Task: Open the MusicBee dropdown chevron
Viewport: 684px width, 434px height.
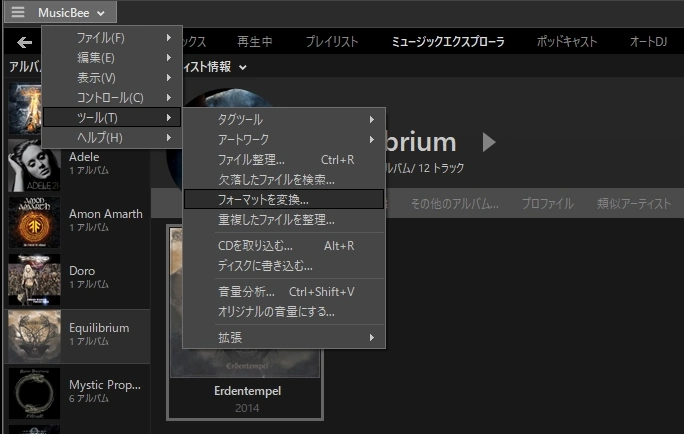Action: 101,14
